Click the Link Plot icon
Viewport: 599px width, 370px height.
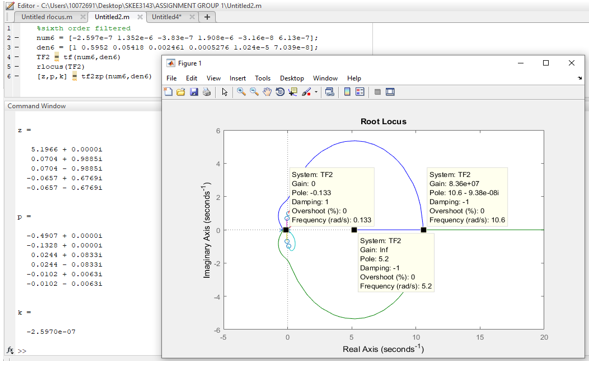pos(329,92)
